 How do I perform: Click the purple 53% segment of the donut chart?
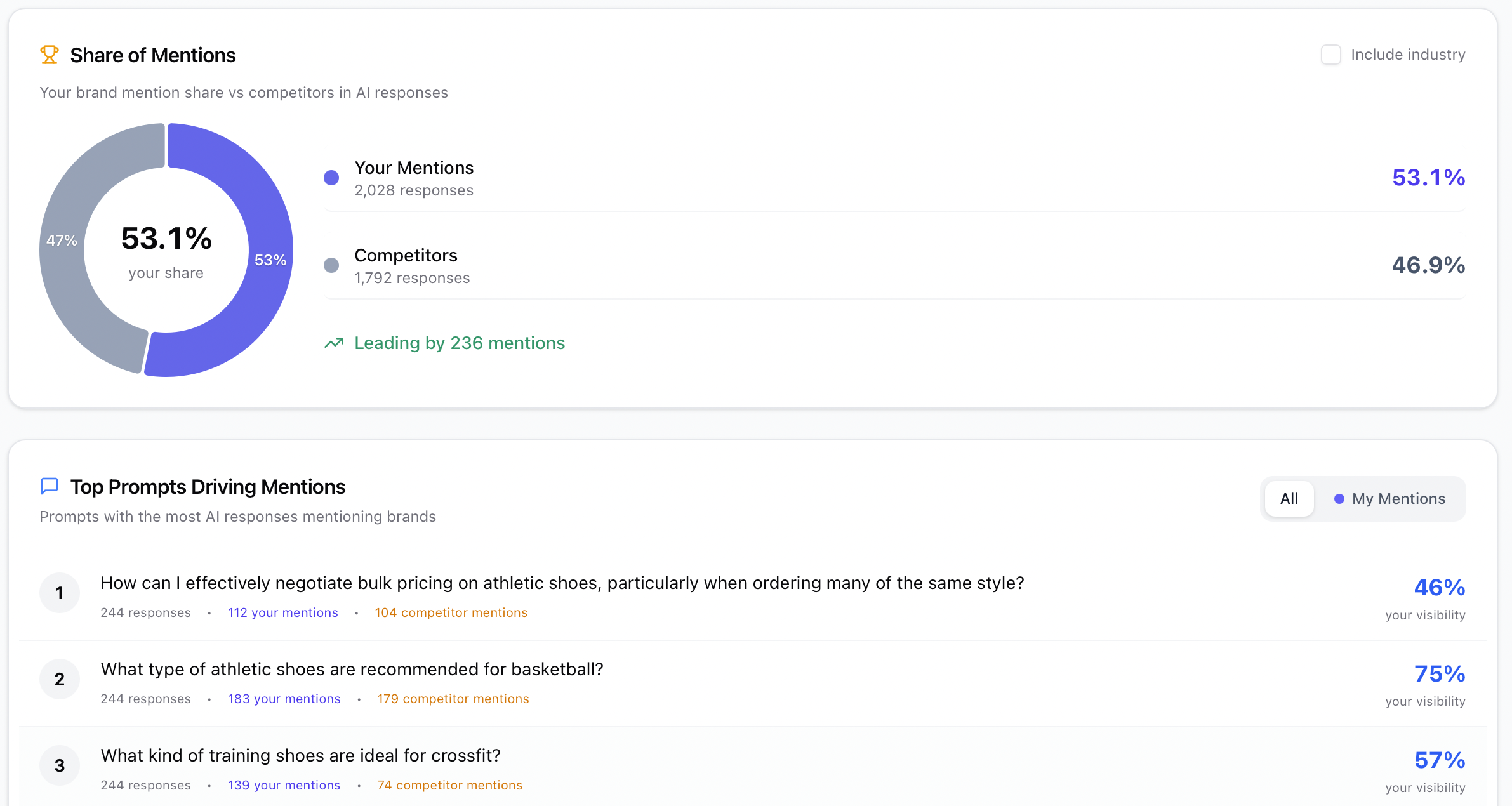pyautogui.click(x=270, y=259)
